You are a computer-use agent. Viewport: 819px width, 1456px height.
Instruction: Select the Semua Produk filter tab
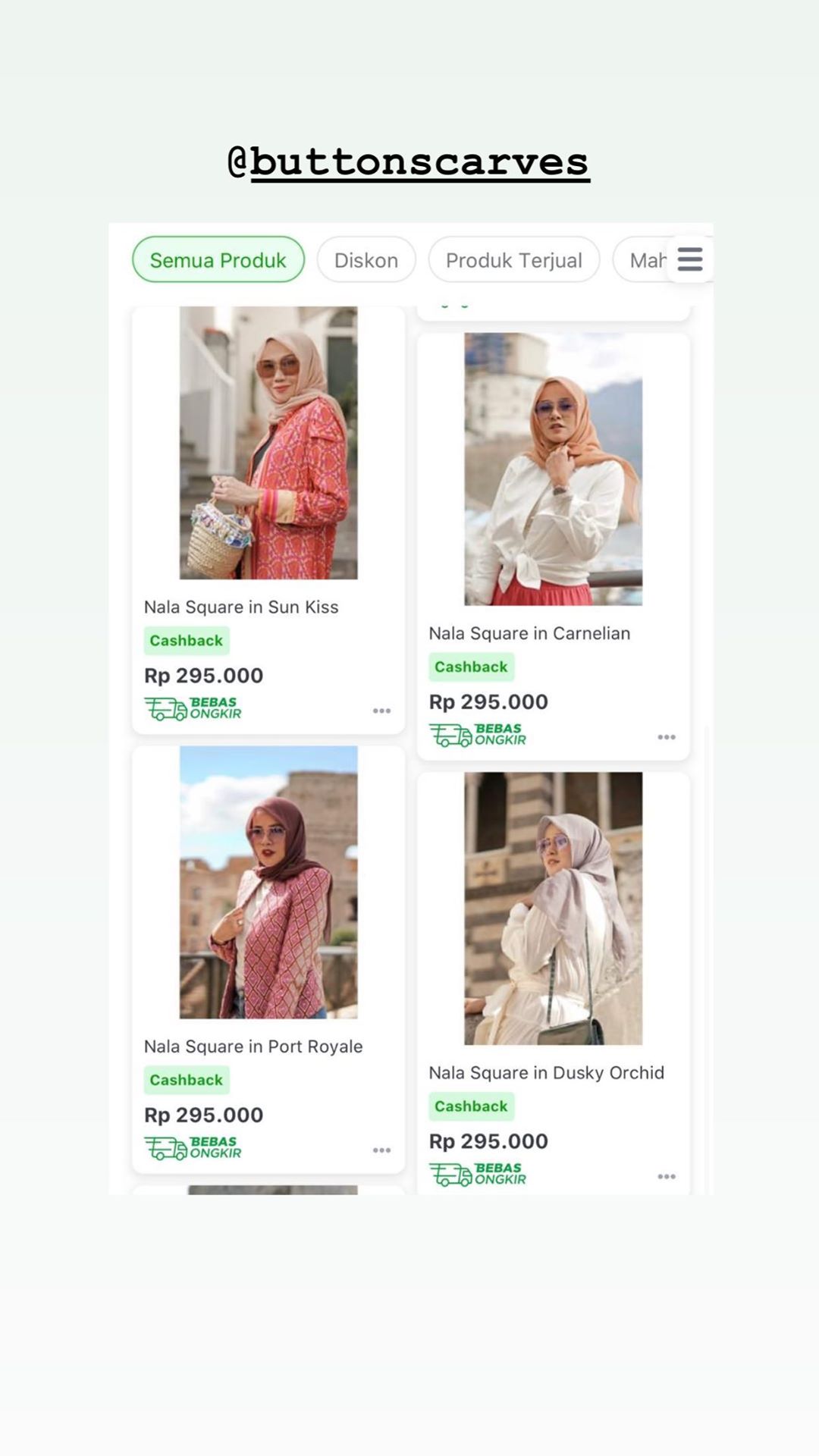point(218,260)
